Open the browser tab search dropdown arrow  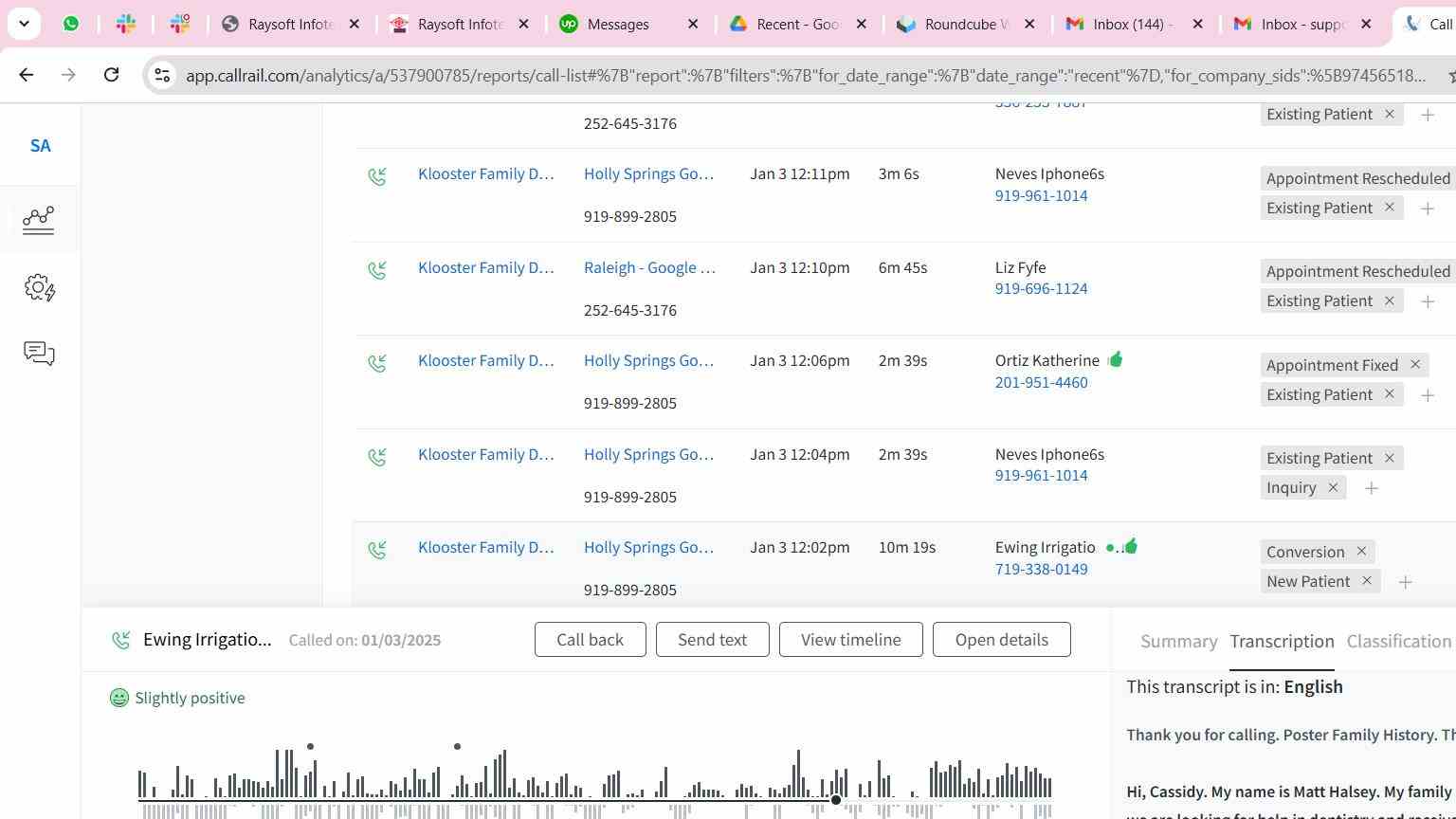[x=24, y=24]
